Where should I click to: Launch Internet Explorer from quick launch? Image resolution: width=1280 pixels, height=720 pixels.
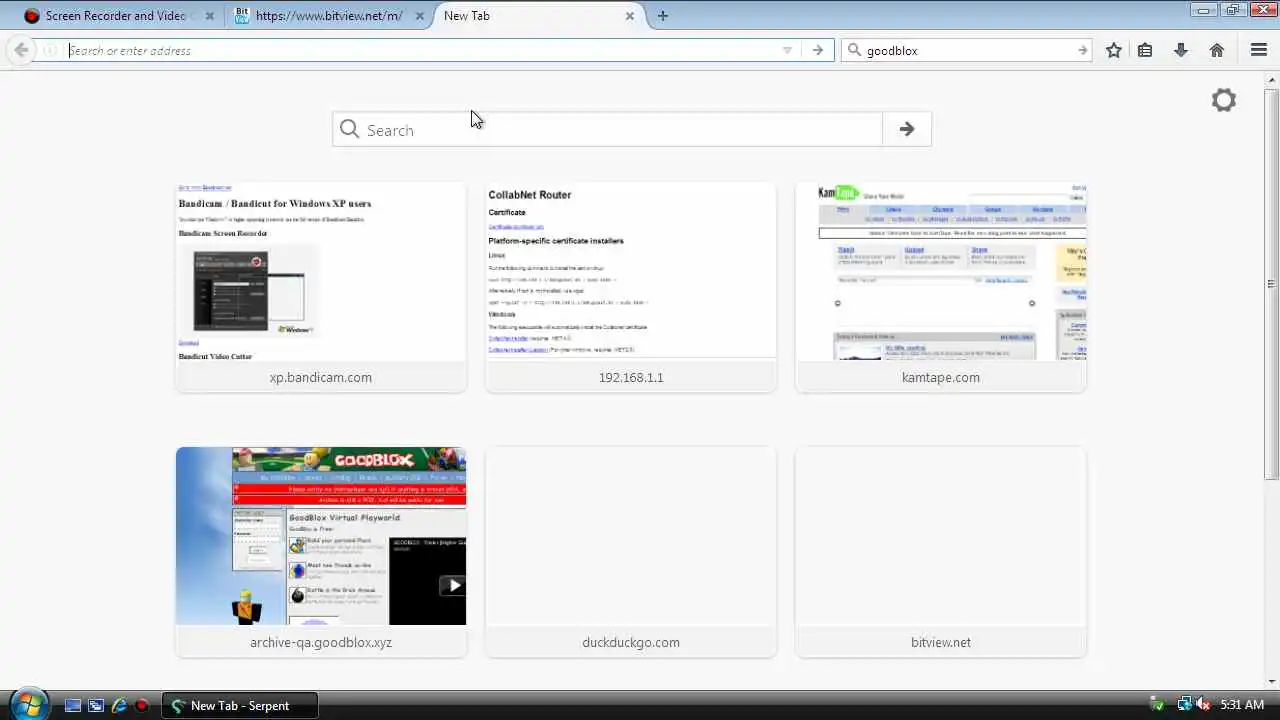119,705
